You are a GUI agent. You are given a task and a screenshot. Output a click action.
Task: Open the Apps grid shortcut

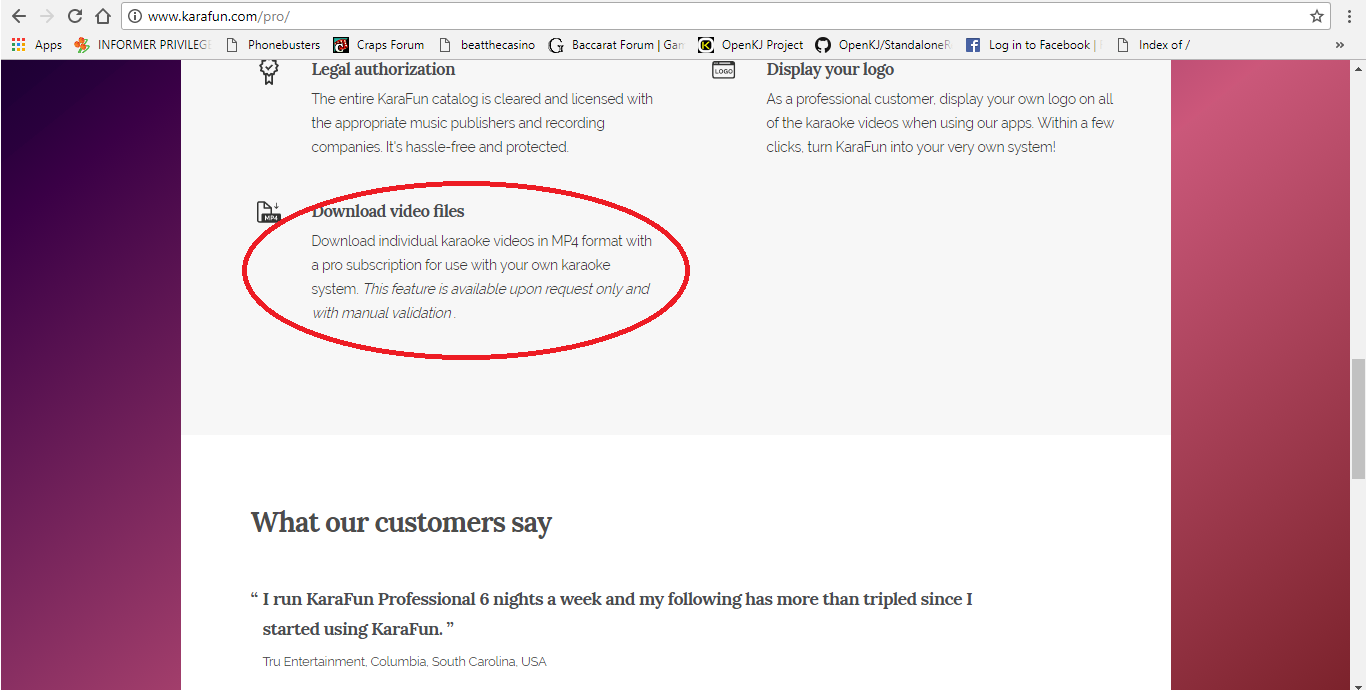pyautogui.click(x=36, y=45)
